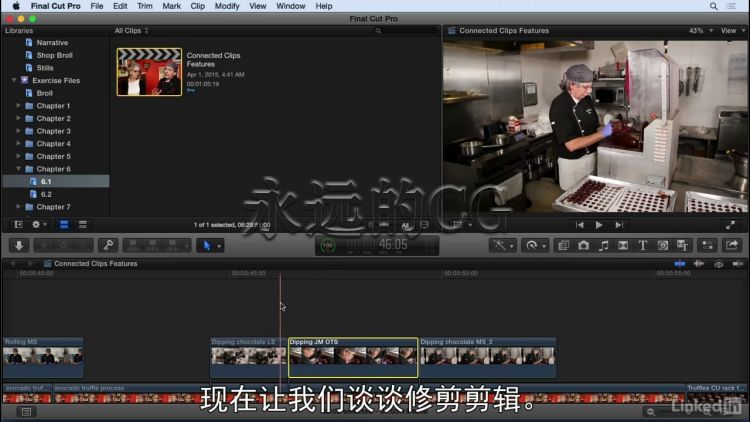The height and width of the screenshot is (422, 750).
Task: Switch browser to list view
Action: tap(83, 224)
